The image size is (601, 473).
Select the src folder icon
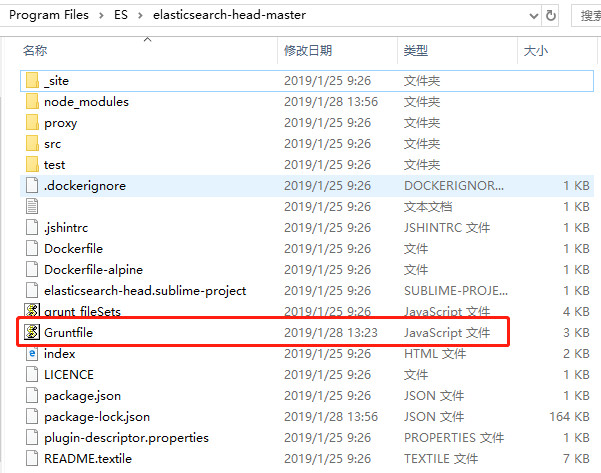click(32, 143)
